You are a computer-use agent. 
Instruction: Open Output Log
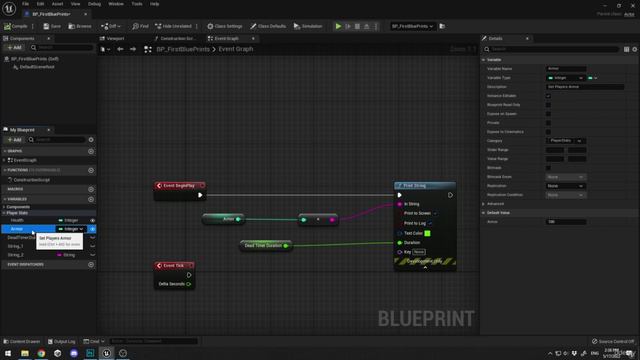click(x=62, y=341)
